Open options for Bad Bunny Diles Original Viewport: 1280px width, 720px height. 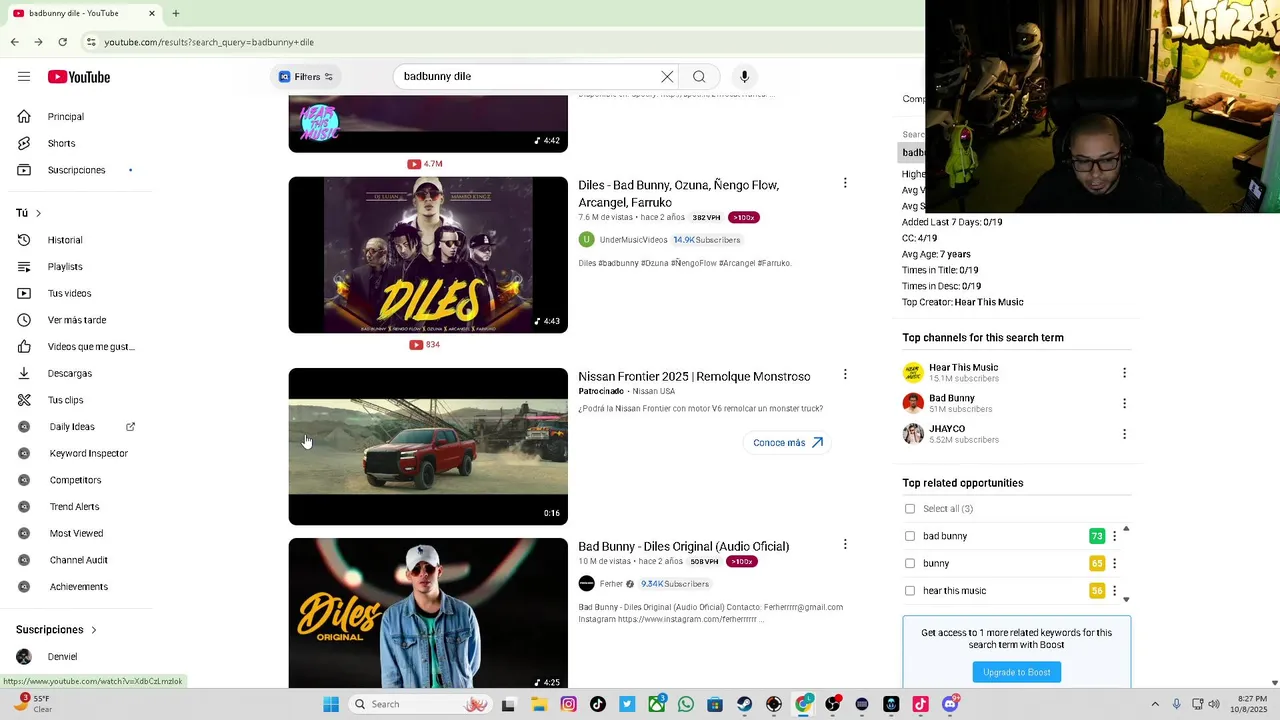[845, 545]
